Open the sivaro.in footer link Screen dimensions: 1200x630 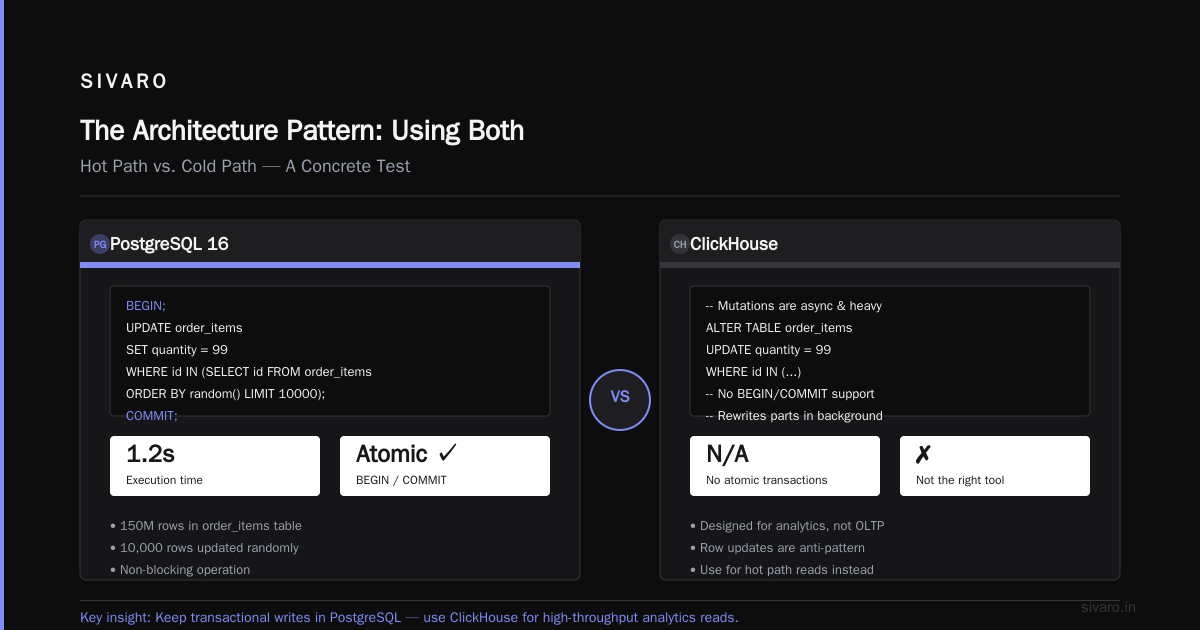[1108, 607]
